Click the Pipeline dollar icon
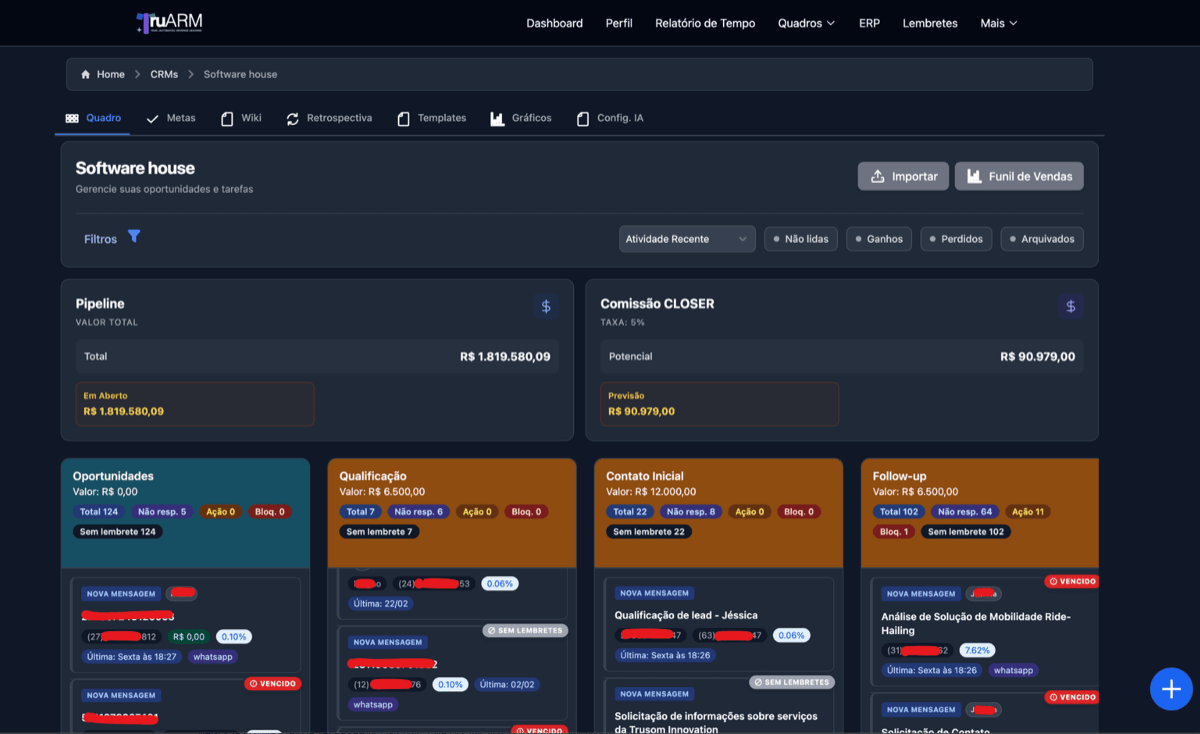The image size is (1200, 734). [x=546, y=307]
